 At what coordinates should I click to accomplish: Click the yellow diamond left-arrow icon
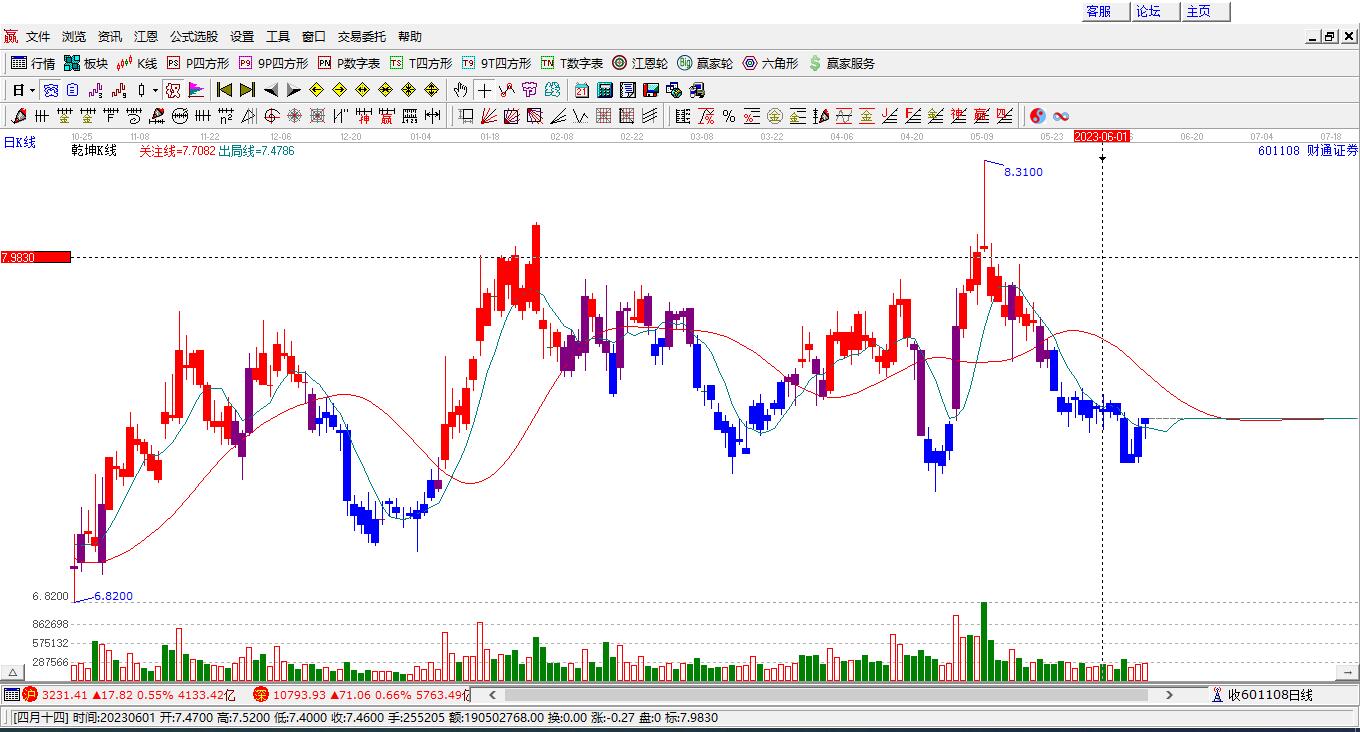click(x=316, y=90)
